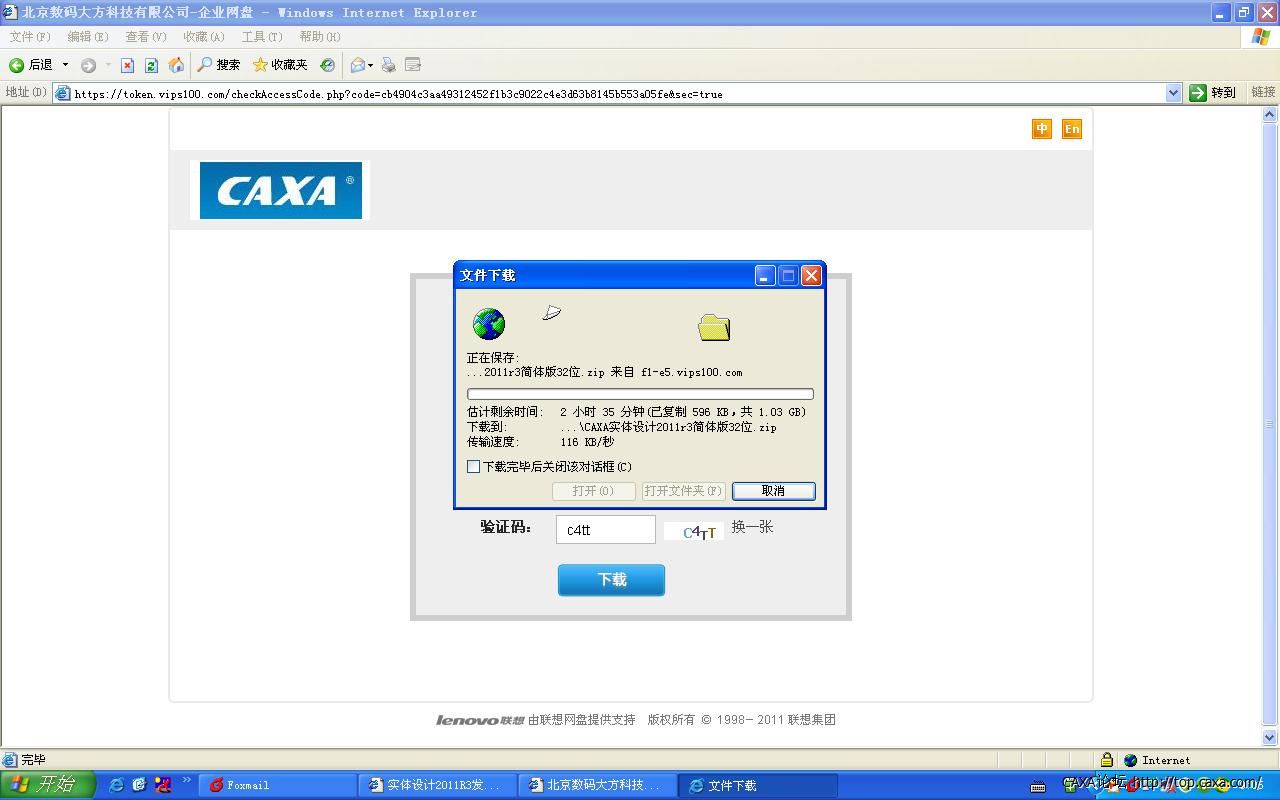1280x800 pixels.
Task: Click the 链接 links toolbar label
Action: tap(1263, 92)
